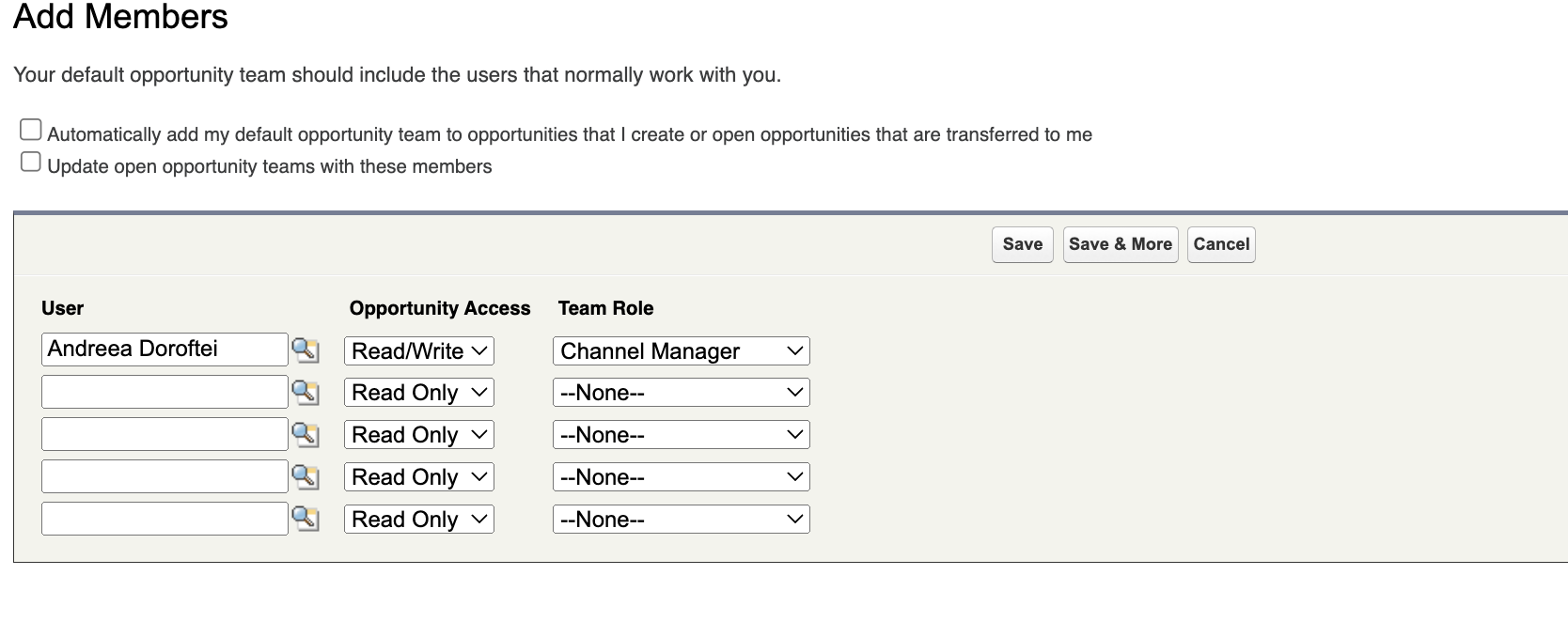This screenshot has height=637, width=1568.
Task: Click the Save button
Action: (x=1023, y=244)
